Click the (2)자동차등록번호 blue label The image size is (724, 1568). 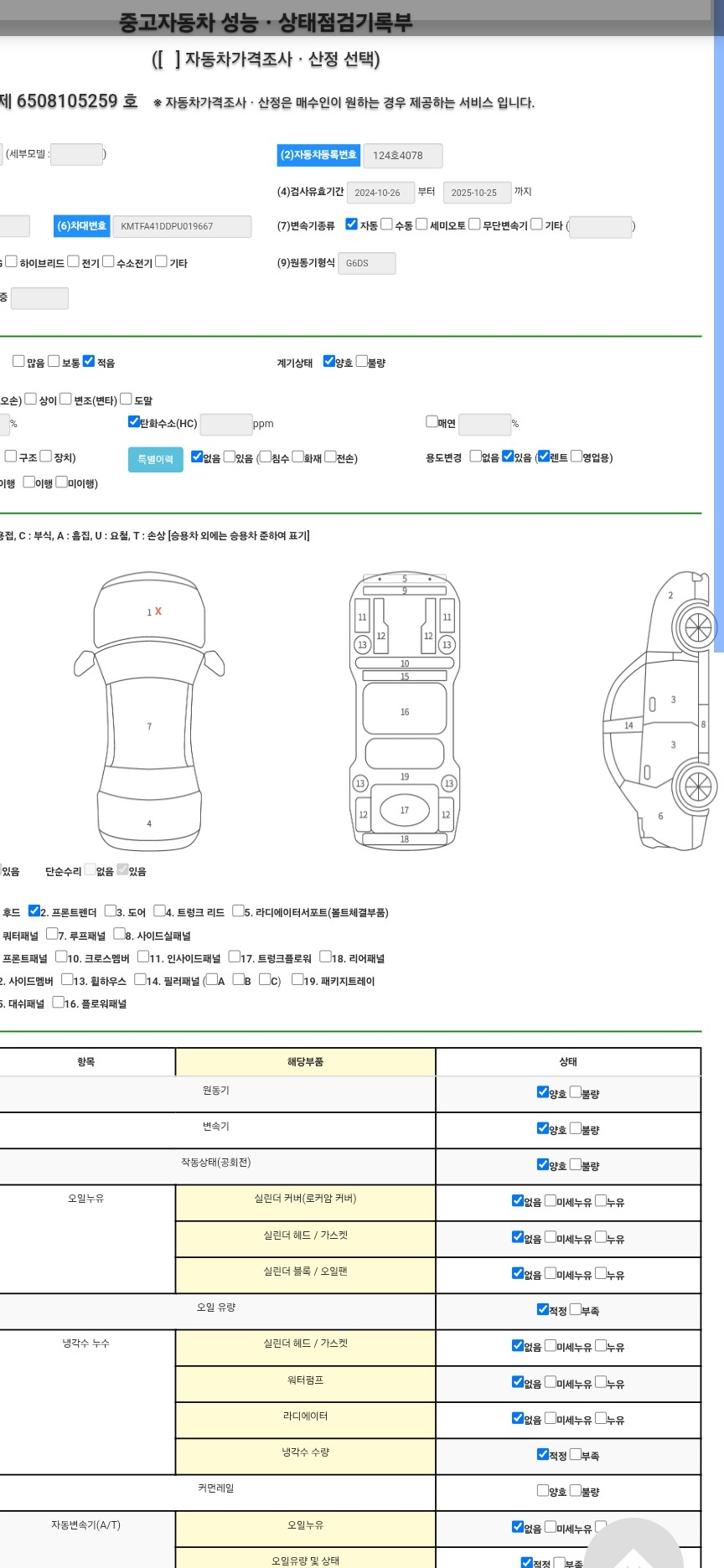318,155
